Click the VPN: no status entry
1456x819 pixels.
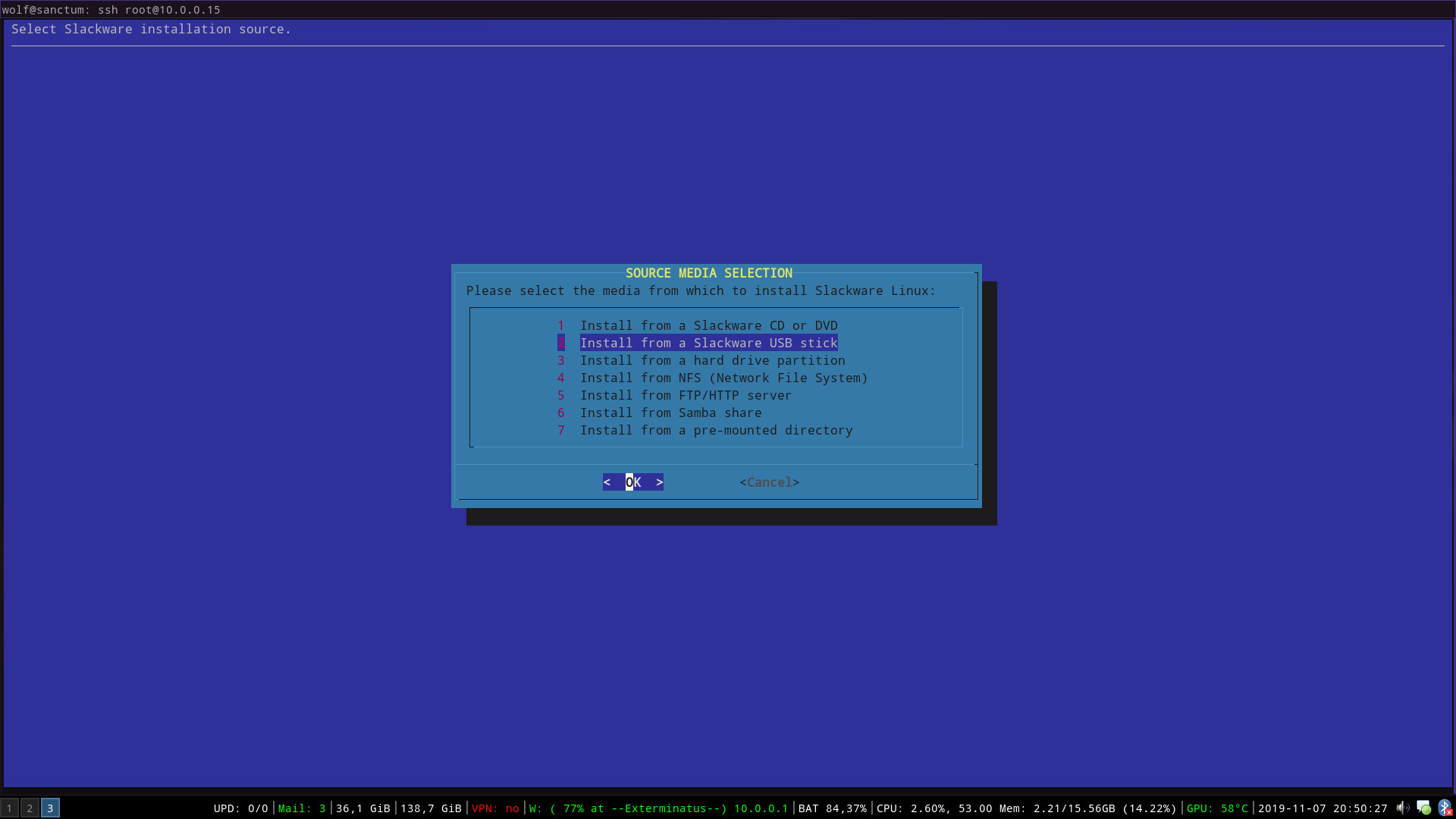click(495, 808)
